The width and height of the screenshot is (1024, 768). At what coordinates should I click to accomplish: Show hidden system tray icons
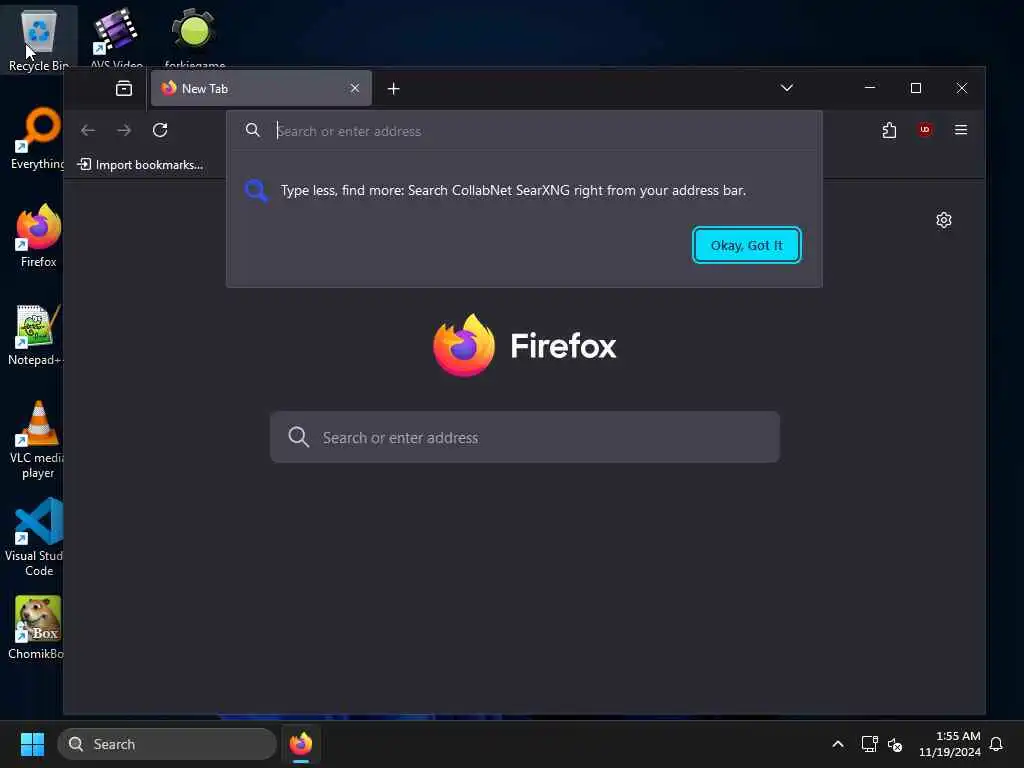838,744
